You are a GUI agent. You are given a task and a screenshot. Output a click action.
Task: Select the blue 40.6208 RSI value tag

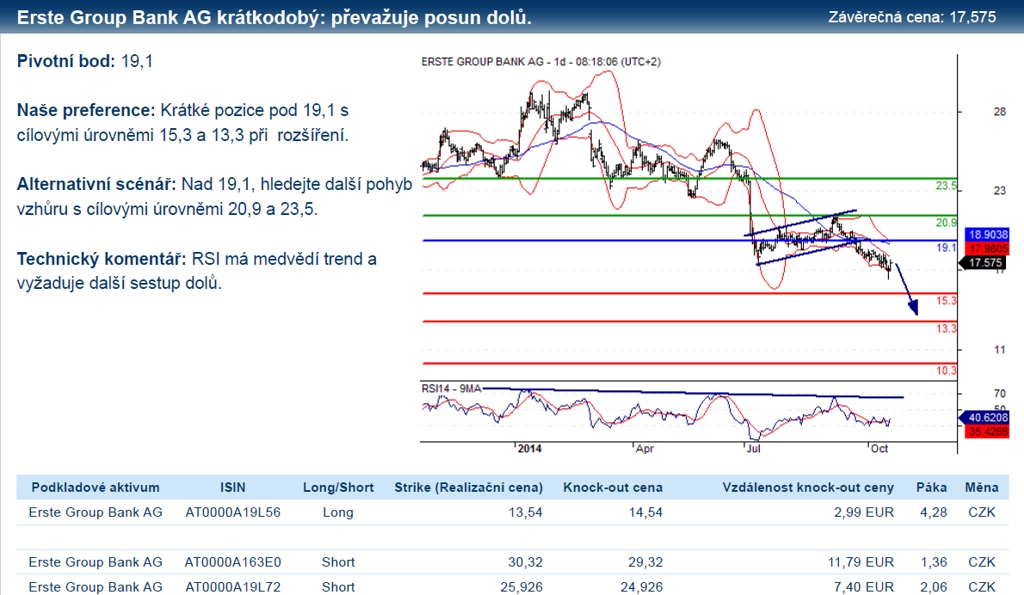point(985,417)
